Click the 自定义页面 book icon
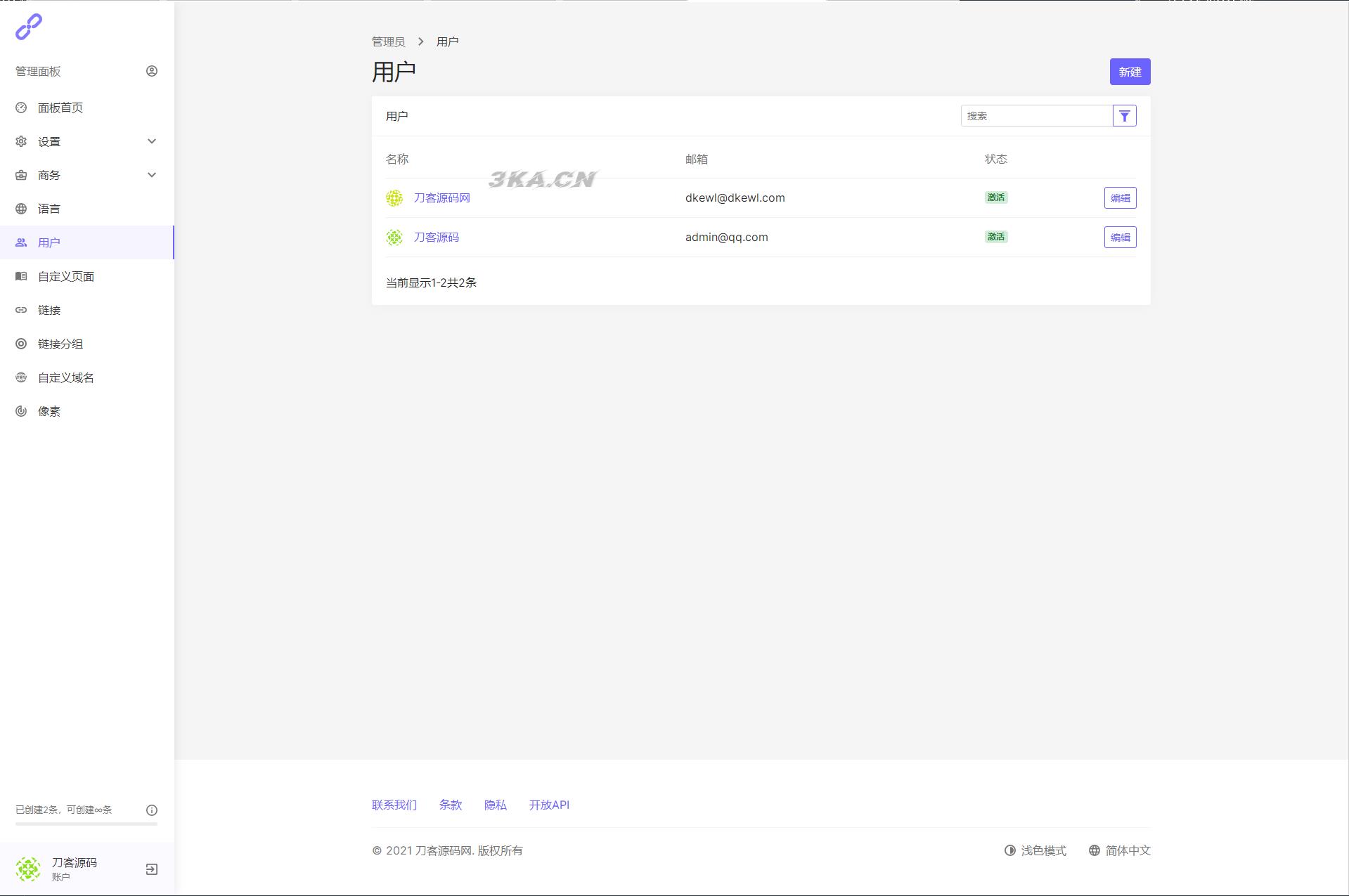This screenshot has height=896, width=1349. point(21,276)
